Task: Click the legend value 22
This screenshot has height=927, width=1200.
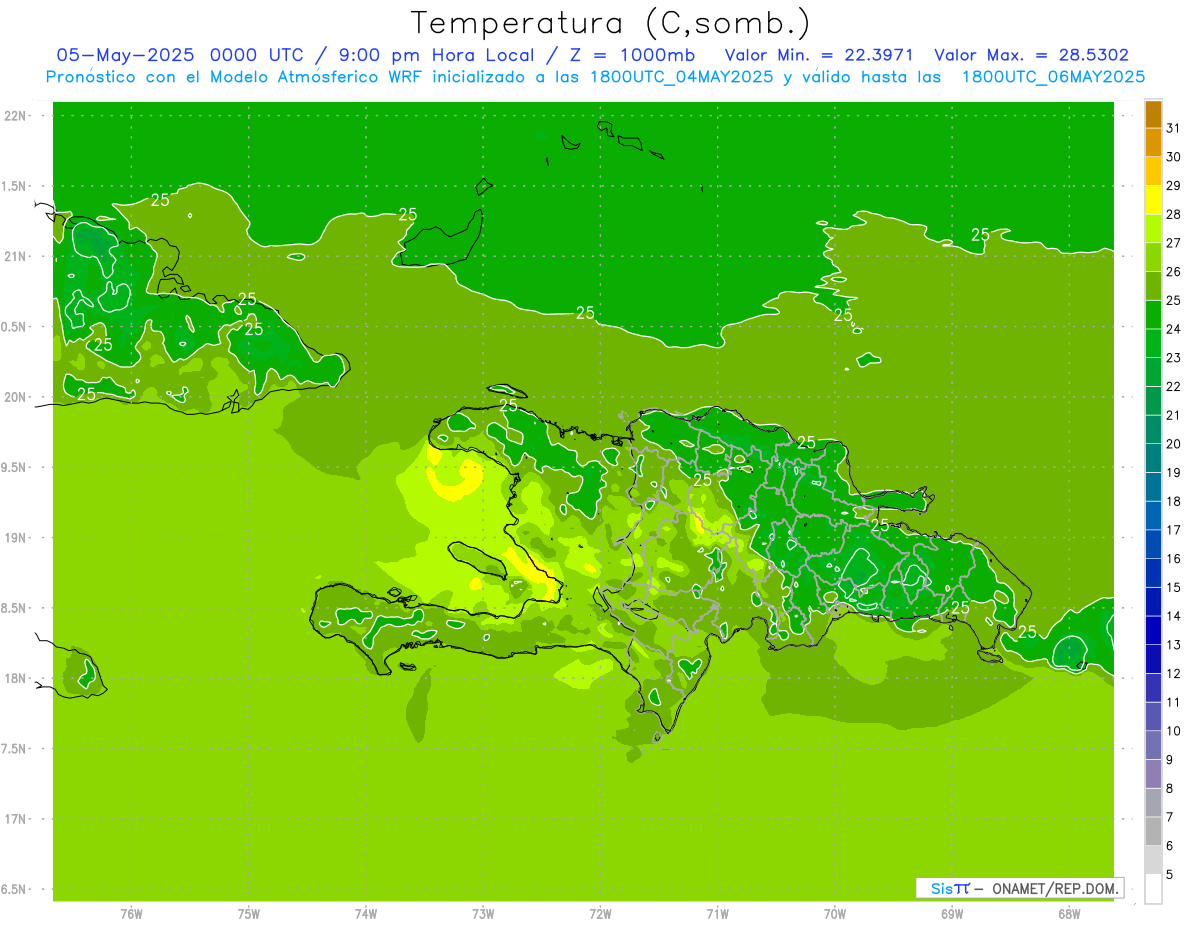Action: pyautogui.click(x=1174, y=387)
